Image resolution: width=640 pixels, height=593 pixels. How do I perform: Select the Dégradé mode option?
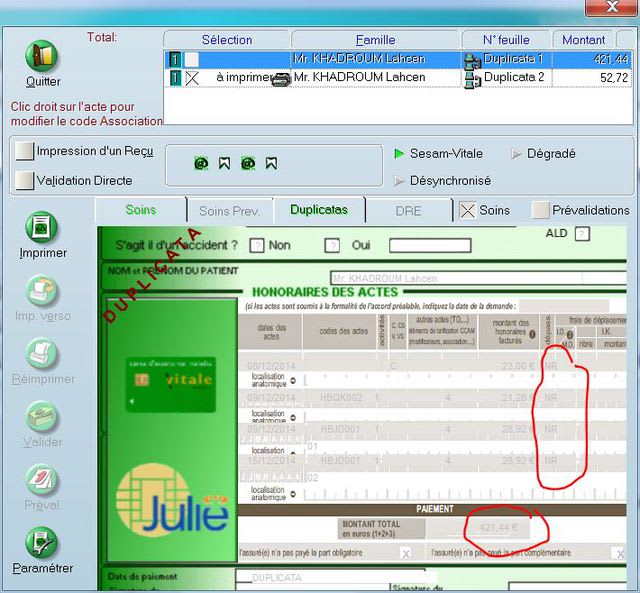pyautogui.click(x=543, y=154)
